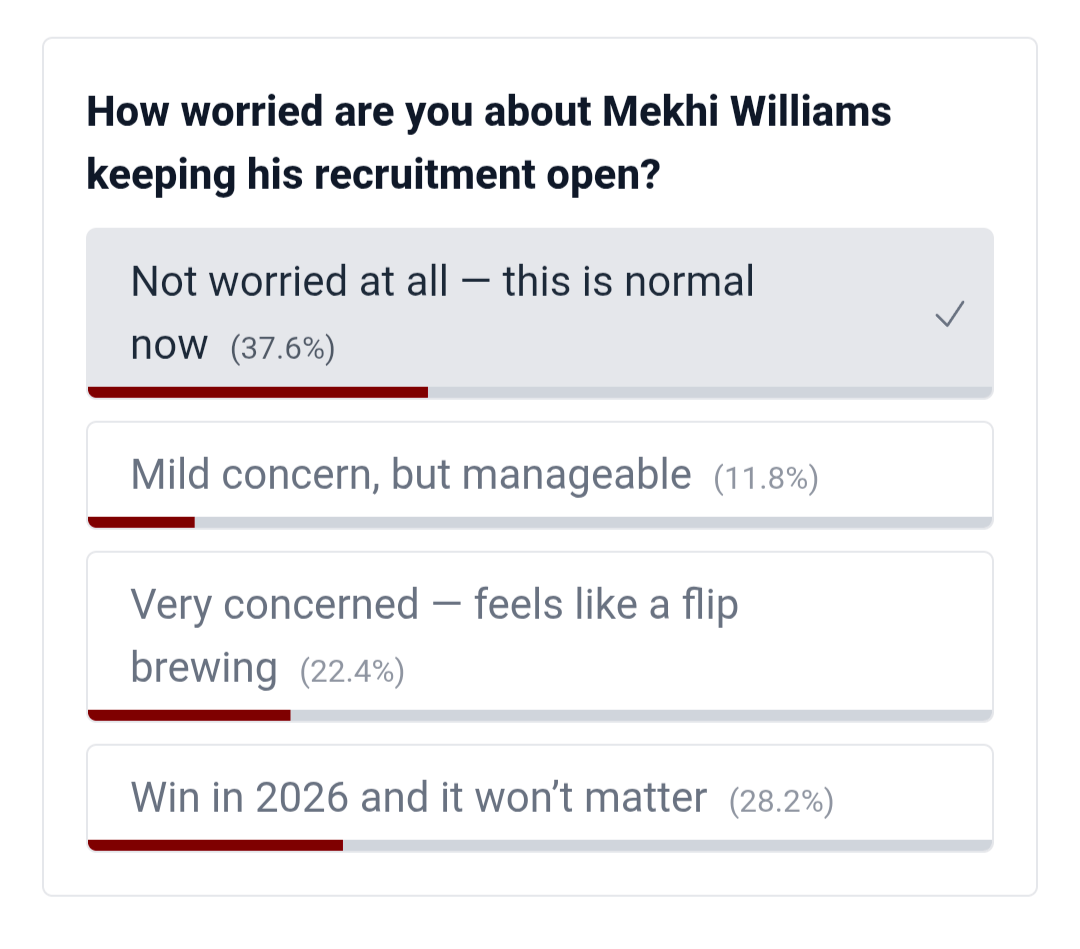Click the gray bar portion under "Not worried"

(x=710, y=391)
